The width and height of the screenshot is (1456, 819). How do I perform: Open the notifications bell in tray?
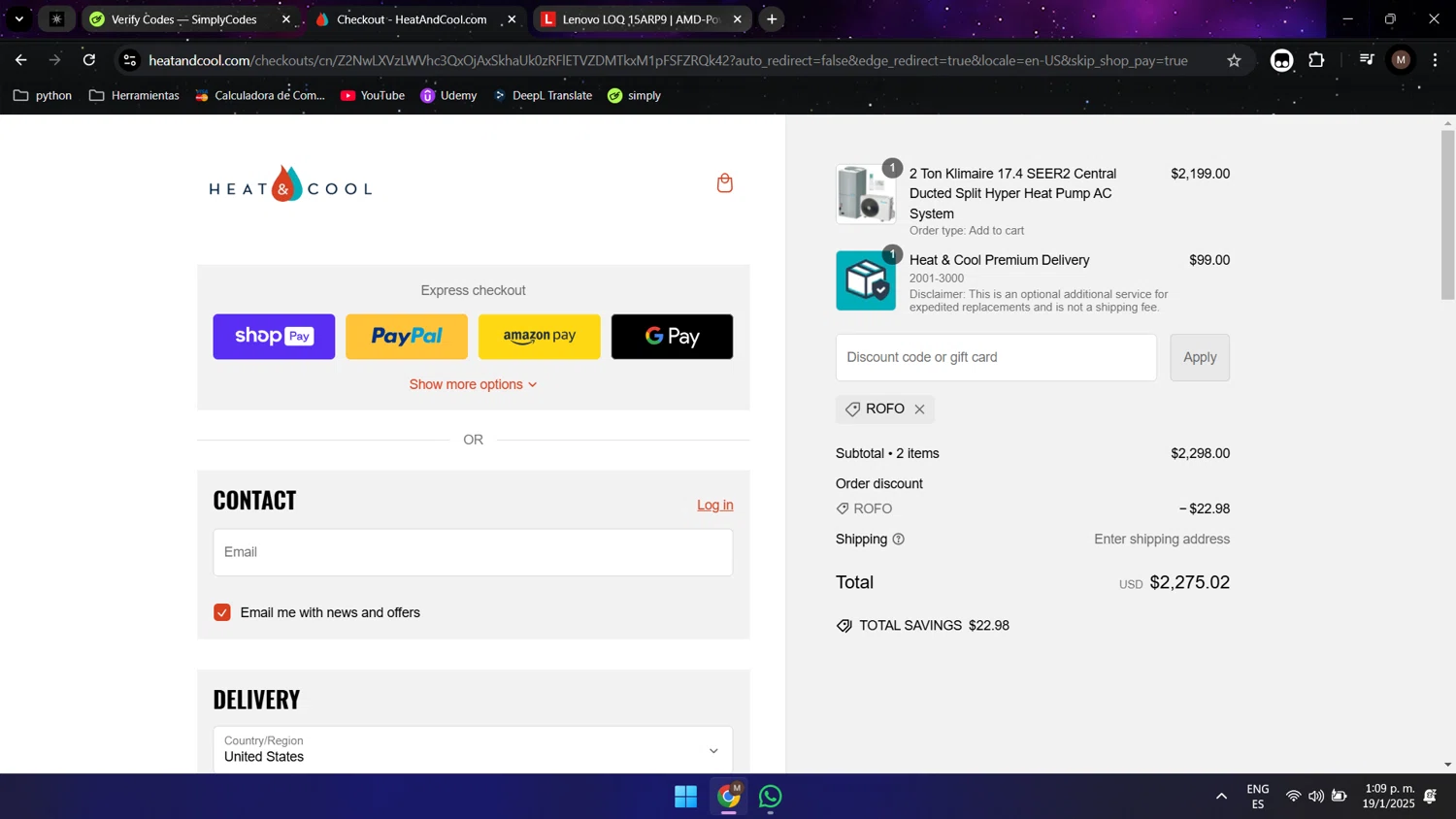click(x=1430, y=797)
